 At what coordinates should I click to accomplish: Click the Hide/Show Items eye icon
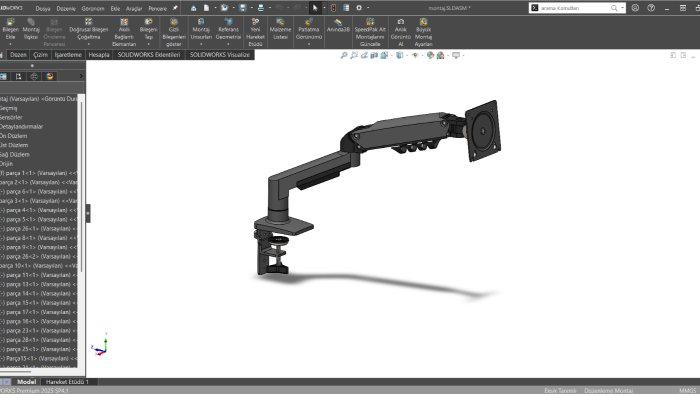[x=415, y=55]
